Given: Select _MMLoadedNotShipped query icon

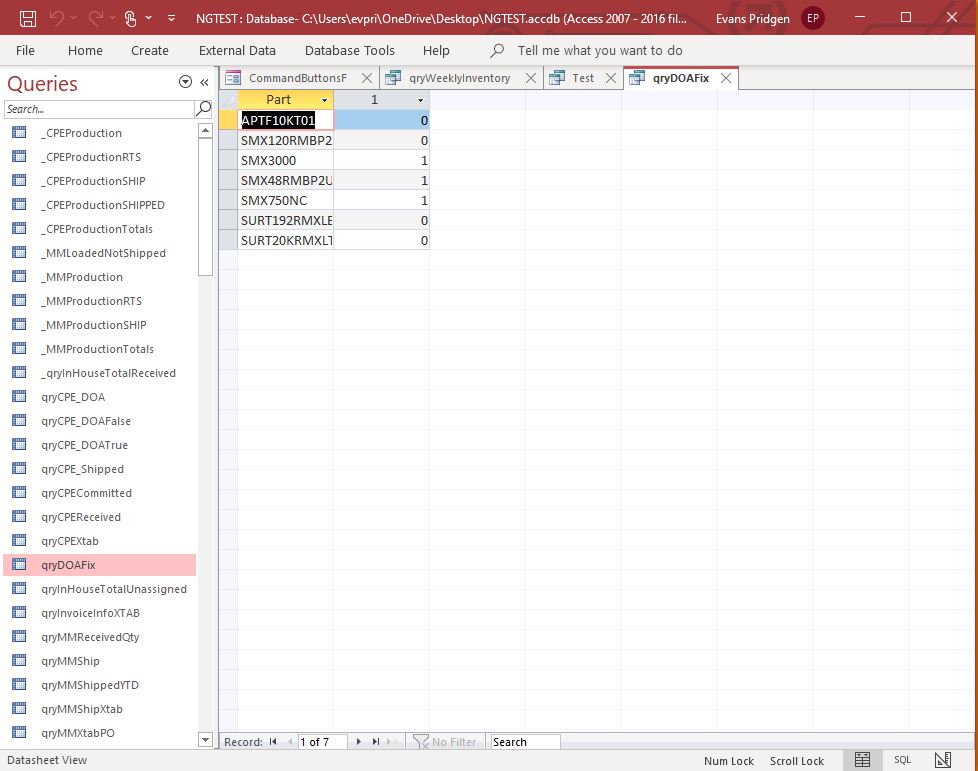Looking at the screenshot, I should coord(19,253).
